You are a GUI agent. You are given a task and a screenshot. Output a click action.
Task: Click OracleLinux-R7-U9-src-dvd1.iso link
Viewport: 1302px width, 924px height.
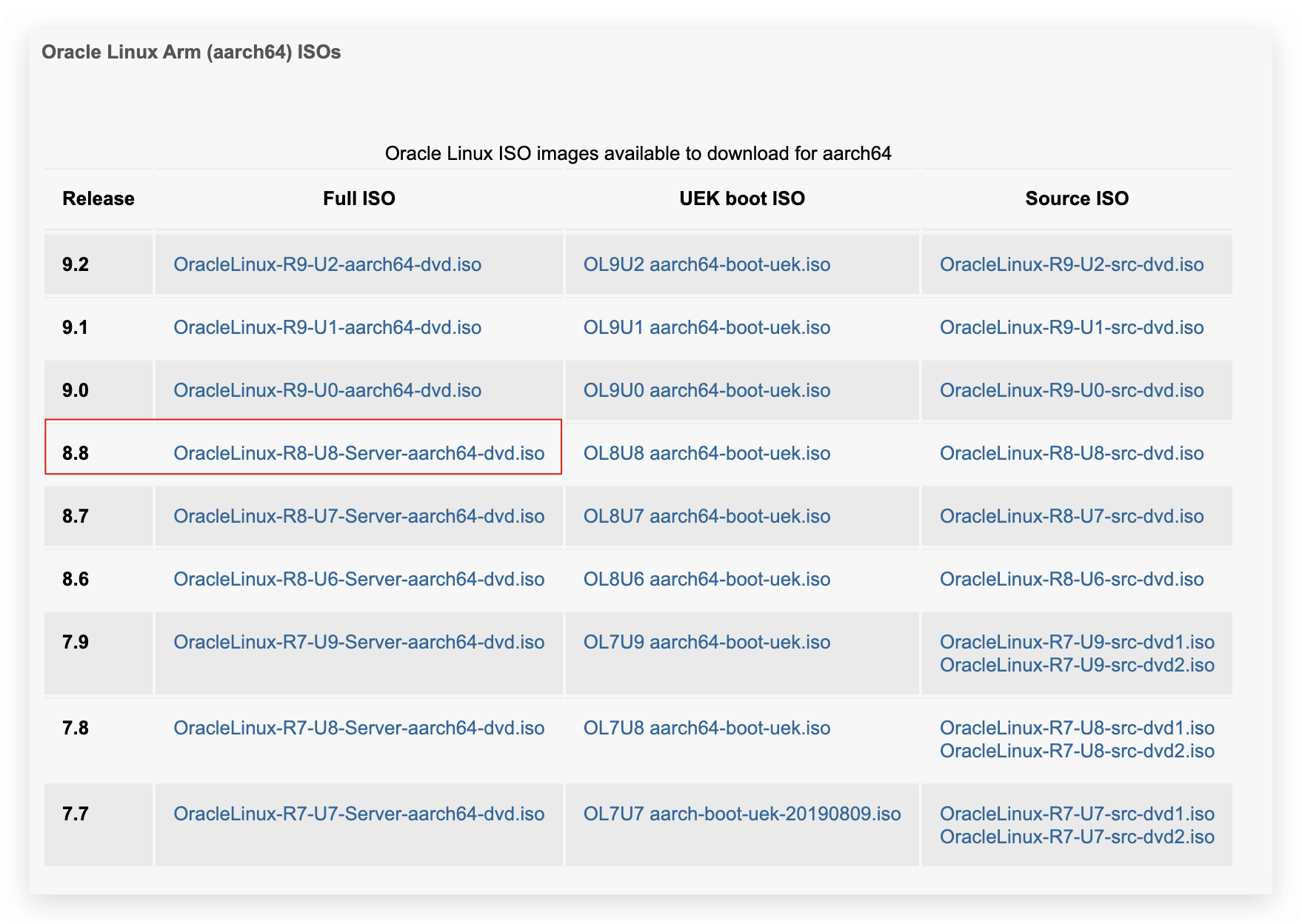click(1077, 642)
